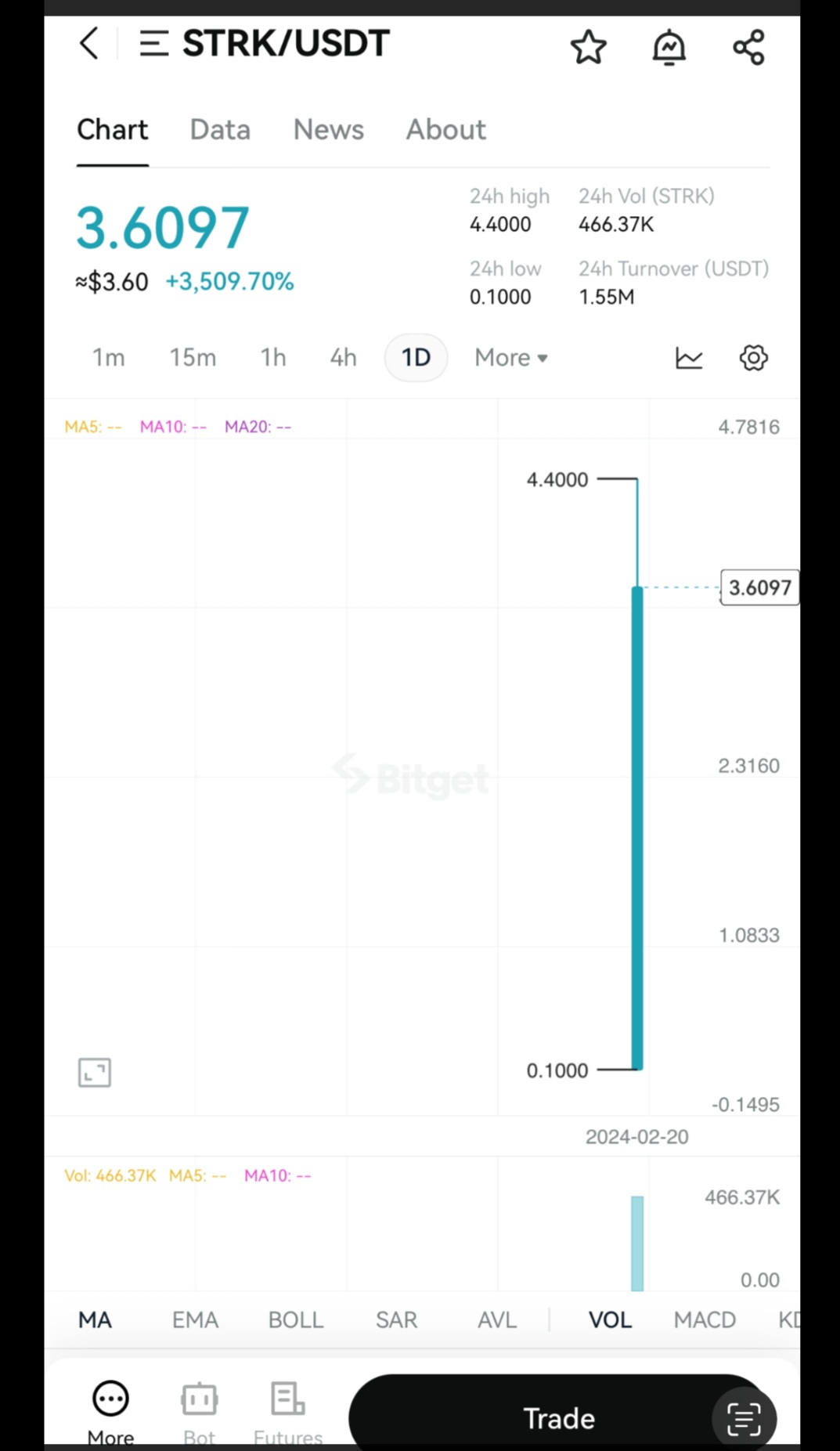Enable the MACD sub-indicator
The height and width of the screenshot is (1451, 840).
pos(704,1320)
